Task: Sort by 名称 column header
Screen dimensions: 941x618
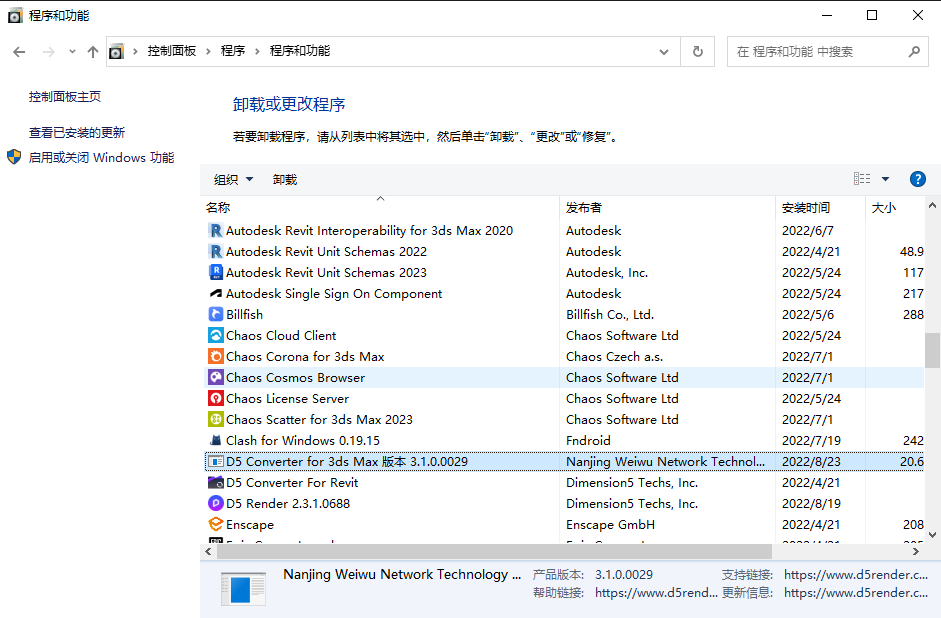Action: coord(380,208)
